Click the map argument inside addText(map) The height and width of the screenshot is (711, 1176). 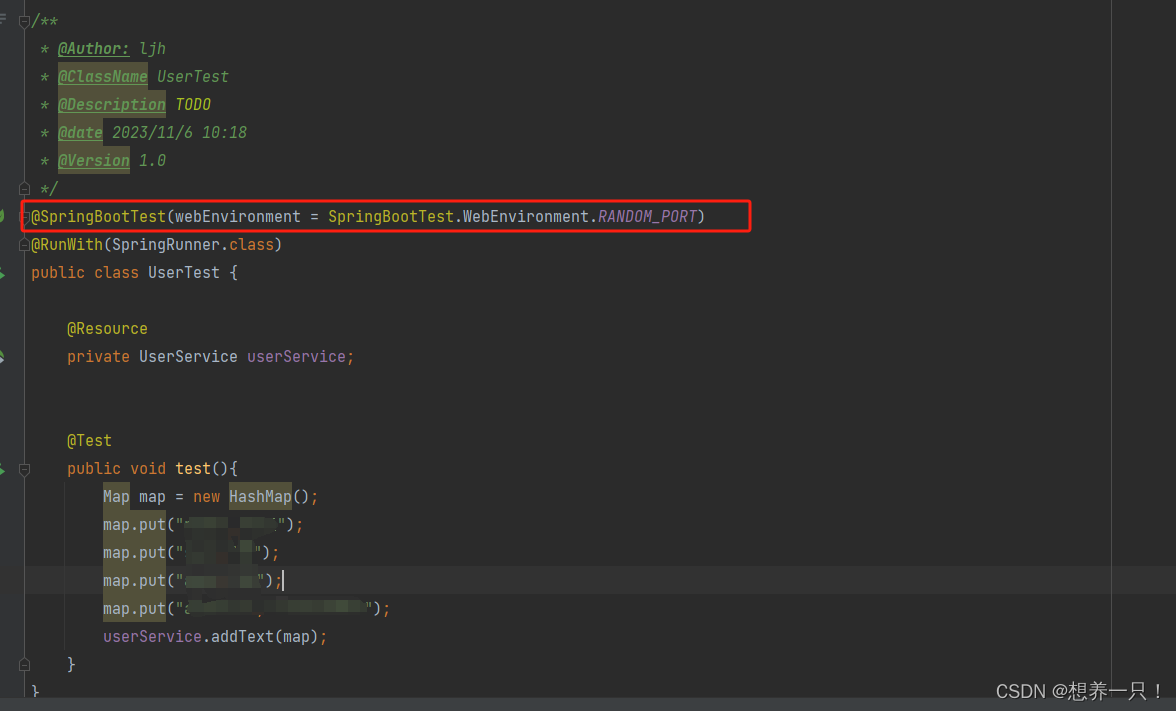(x=296, y=637)
